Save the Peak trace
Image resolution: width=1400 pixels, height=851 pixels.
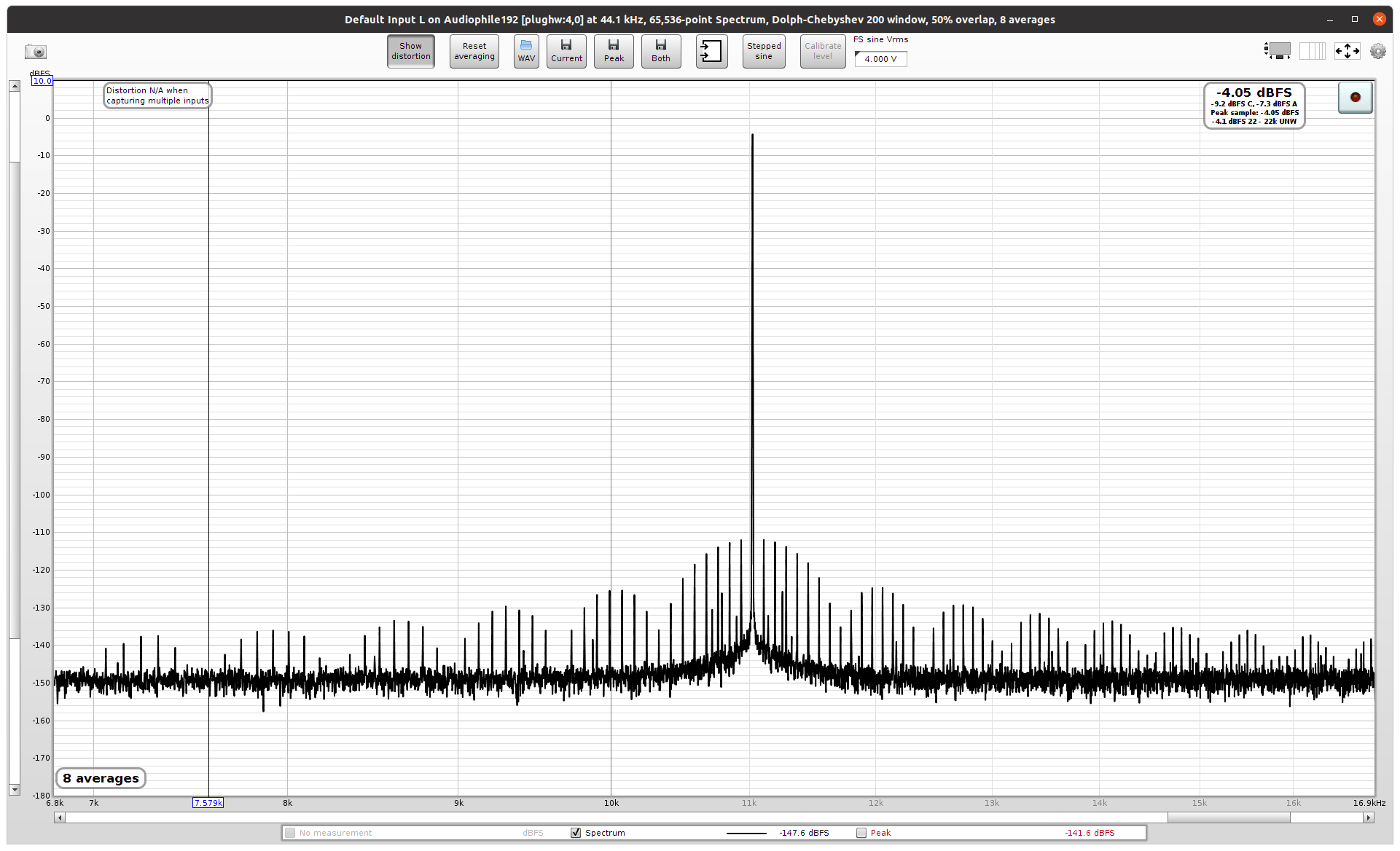point(614,51)
